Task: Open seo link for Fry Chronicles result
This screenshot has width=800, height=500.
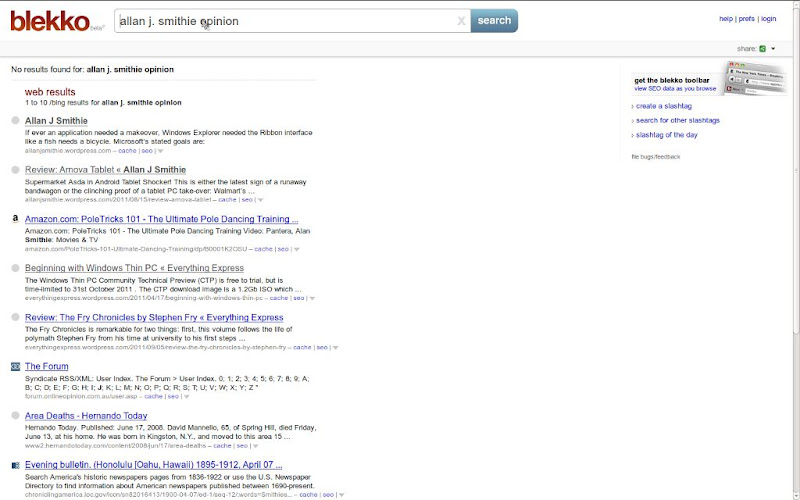Action: point(322,347)
